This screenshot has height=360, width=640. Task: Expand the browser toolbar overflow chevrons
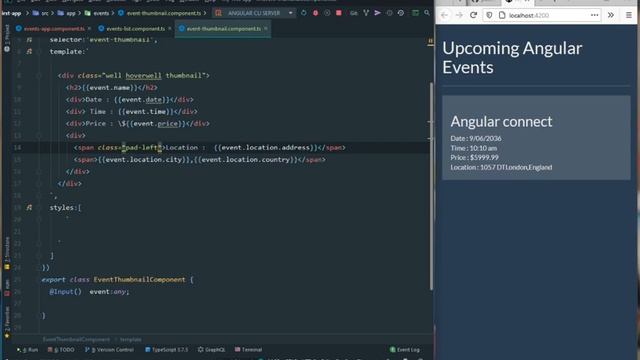(x=611, y=15)
